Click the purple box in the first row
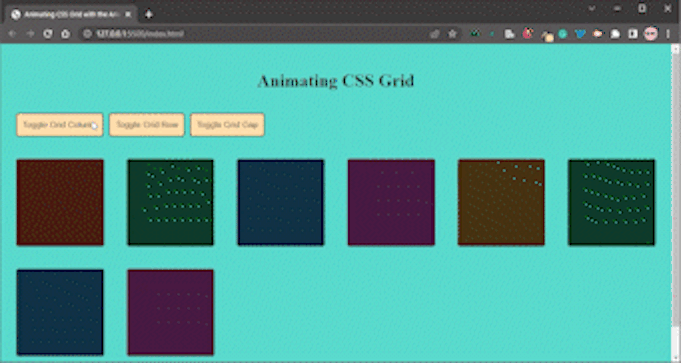The width and height of the screenshot is (681, 363). pyautogui.click(x=391, y=202)
